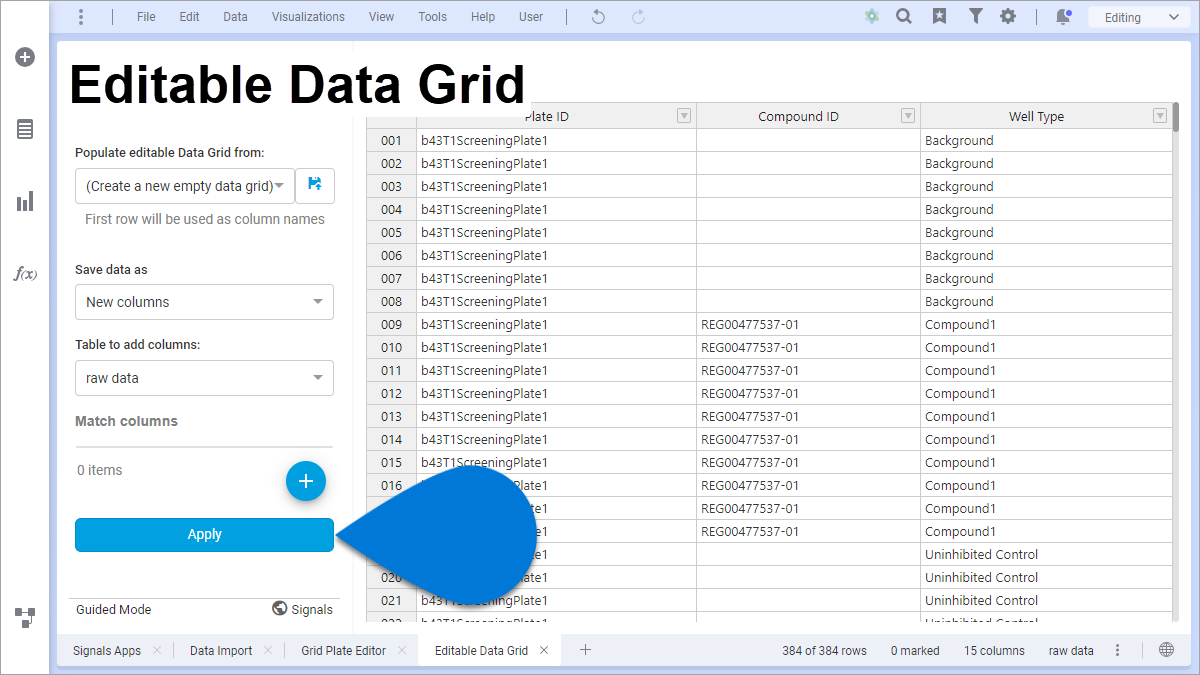
Task: Open the User menu
Action: tap(531, 17)
